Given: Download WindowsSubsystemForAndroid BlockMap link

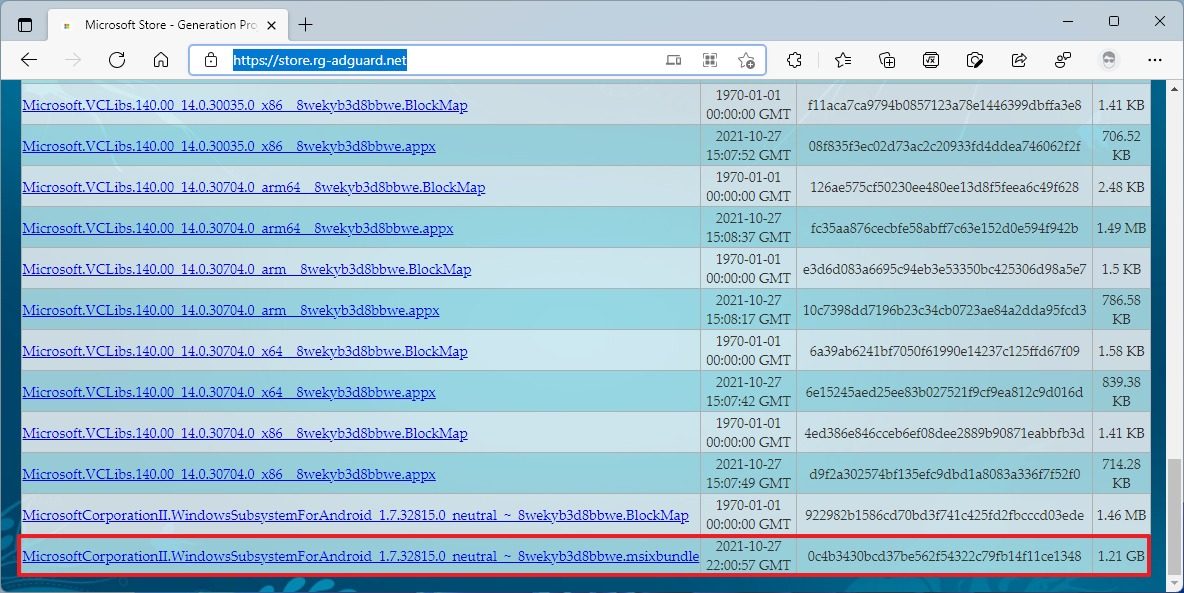Looking at the screenshot, I should 356,515.
